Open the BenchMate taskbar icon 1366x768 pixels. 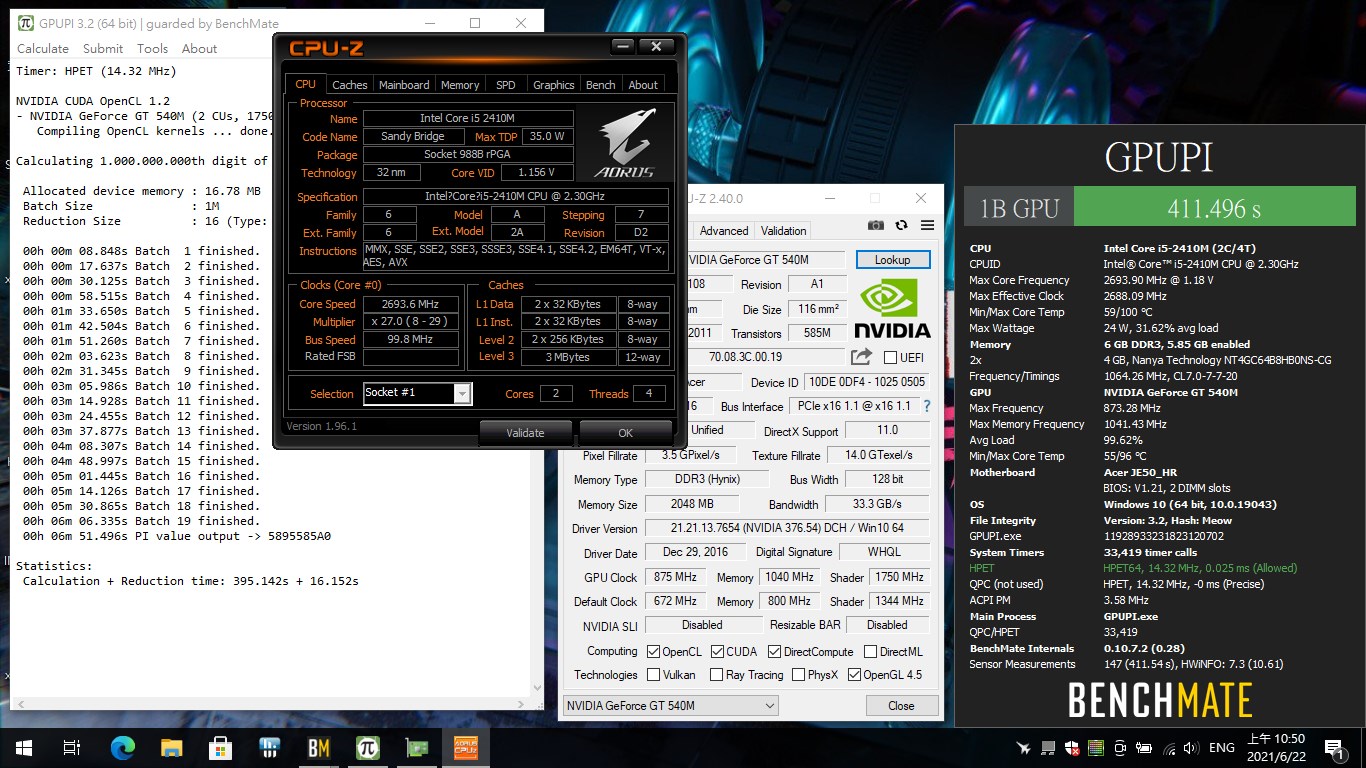point(319,747)
